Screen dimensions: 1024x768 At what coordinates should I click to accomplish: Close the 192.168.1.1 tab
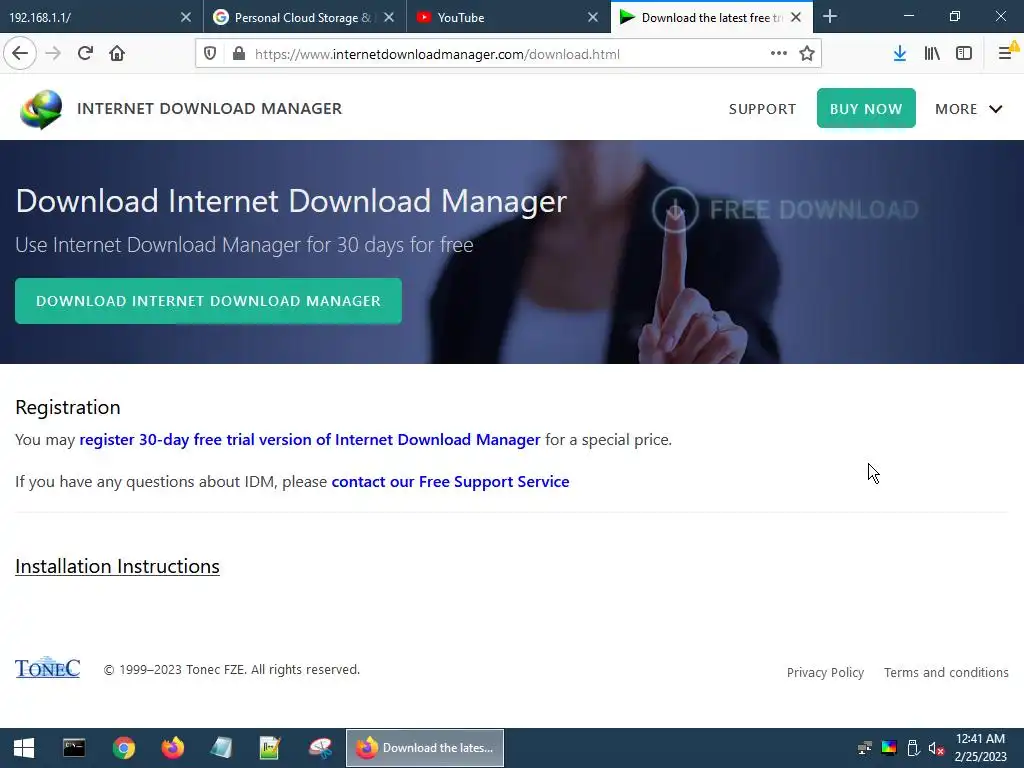(x=186, y=17)
